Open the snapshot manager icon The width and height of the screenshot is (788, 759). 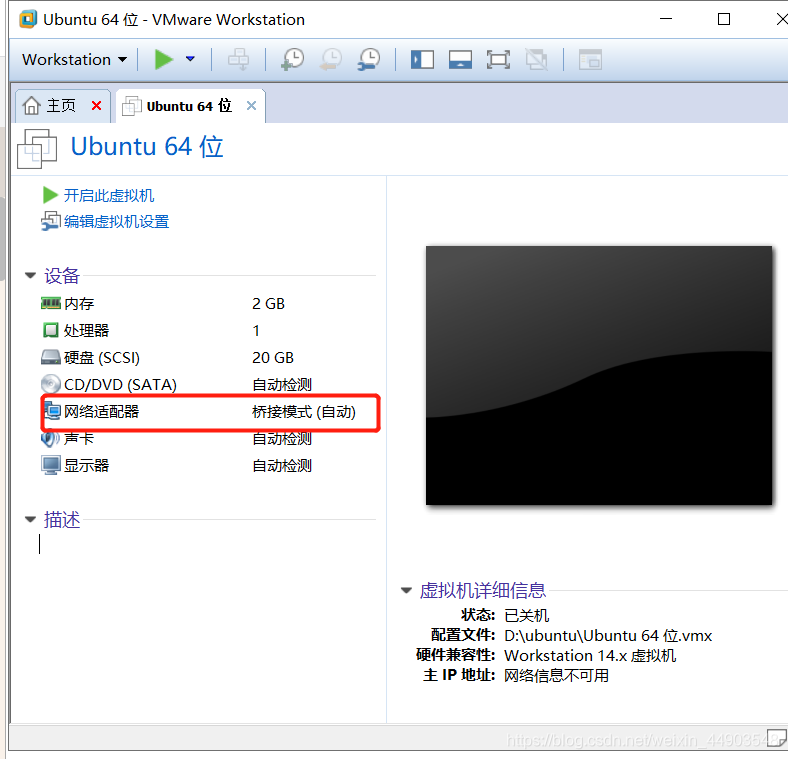[369, 59]
